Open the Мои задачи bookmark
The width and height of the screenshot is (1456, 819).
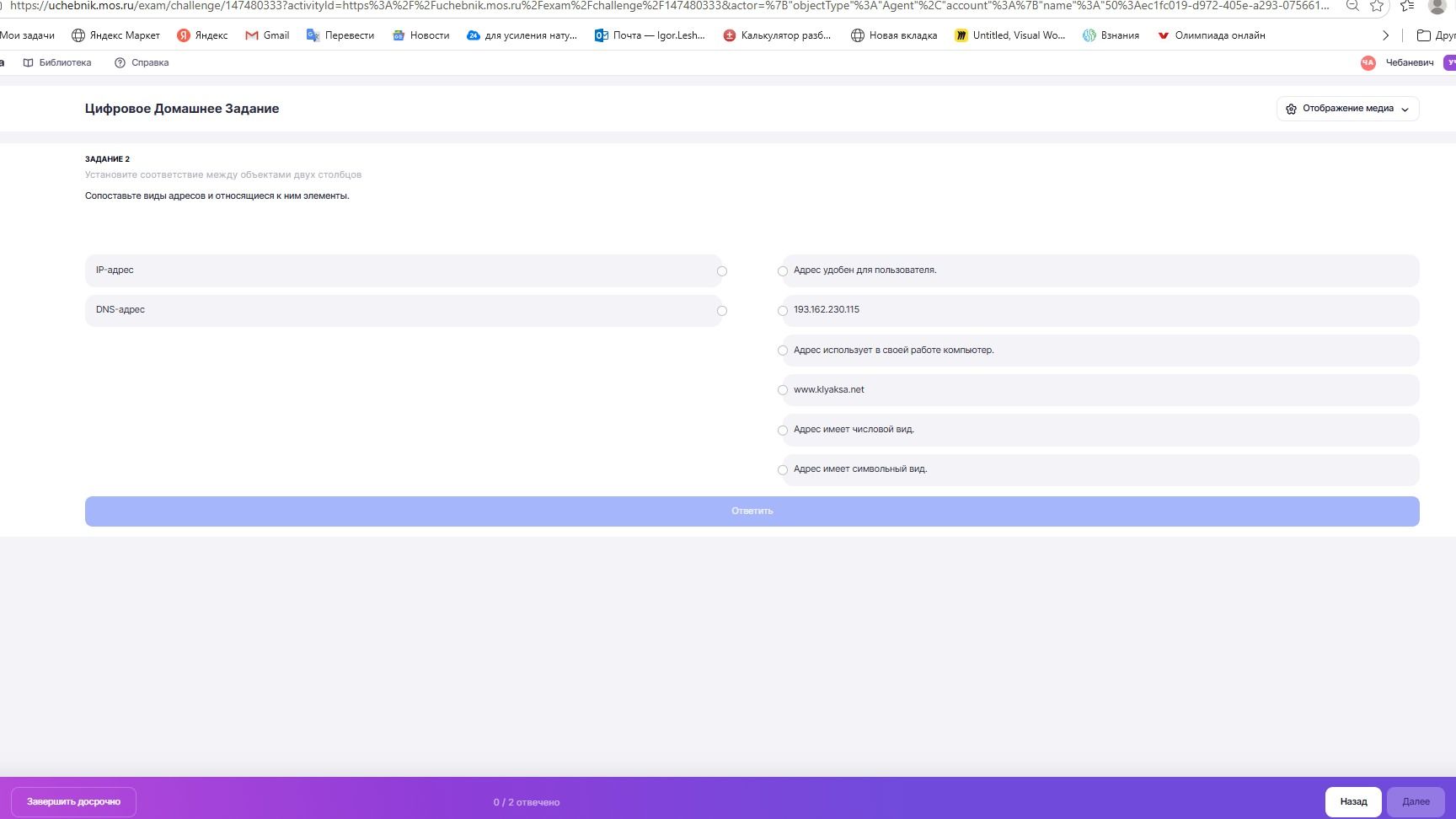click(27, 35)
